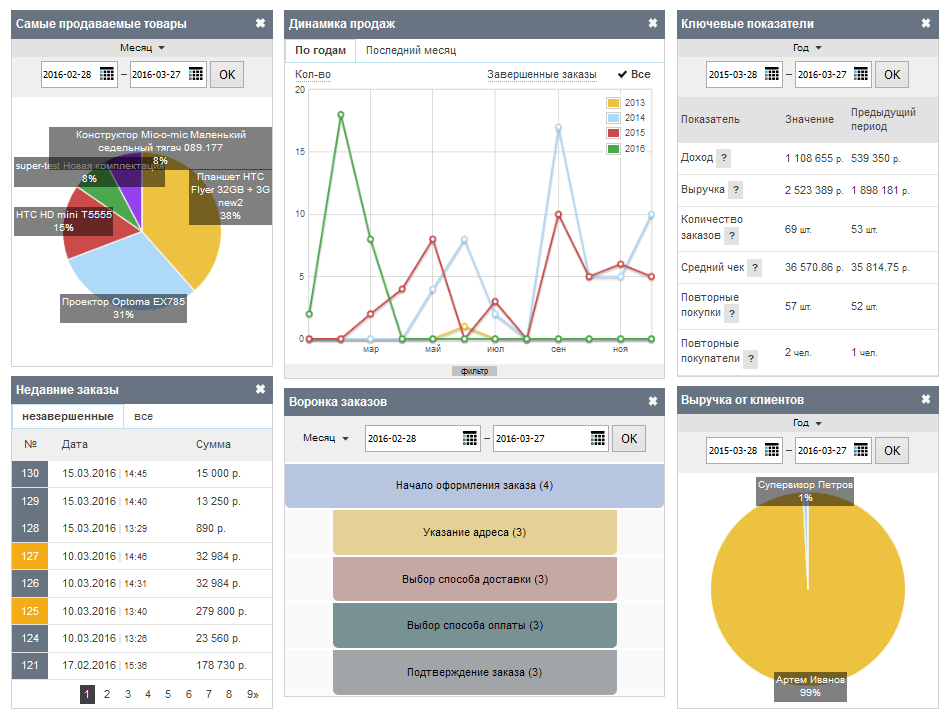Select funnel stage Указание адреса (3)

(x=474, y=532)
